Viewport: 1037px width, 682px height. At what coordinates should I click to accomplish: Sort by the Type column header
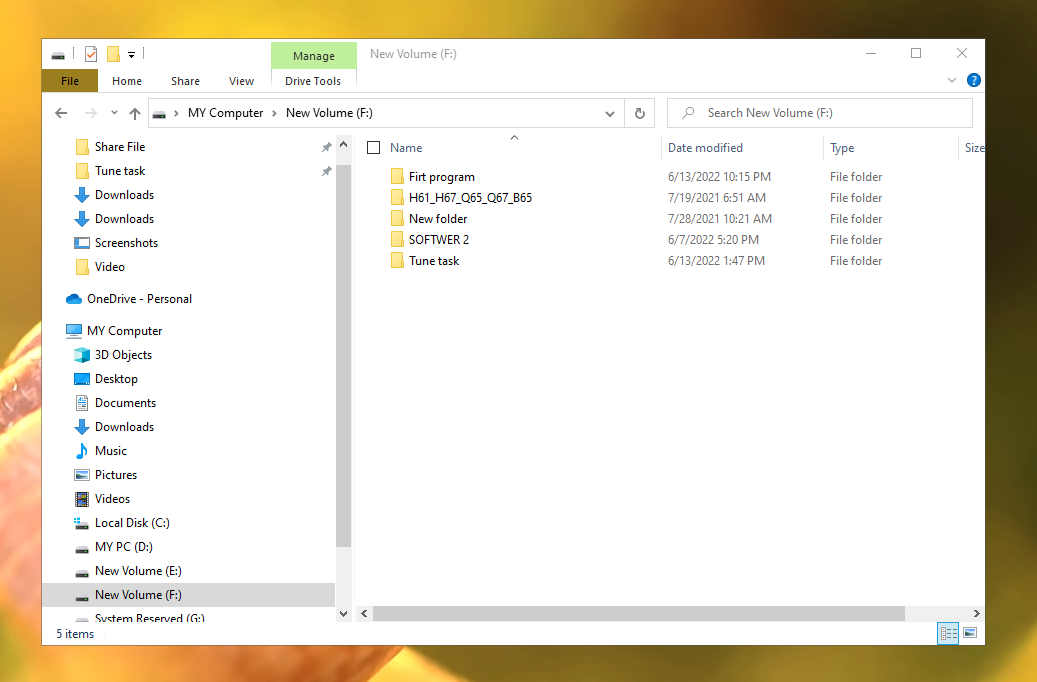[842, 148]
